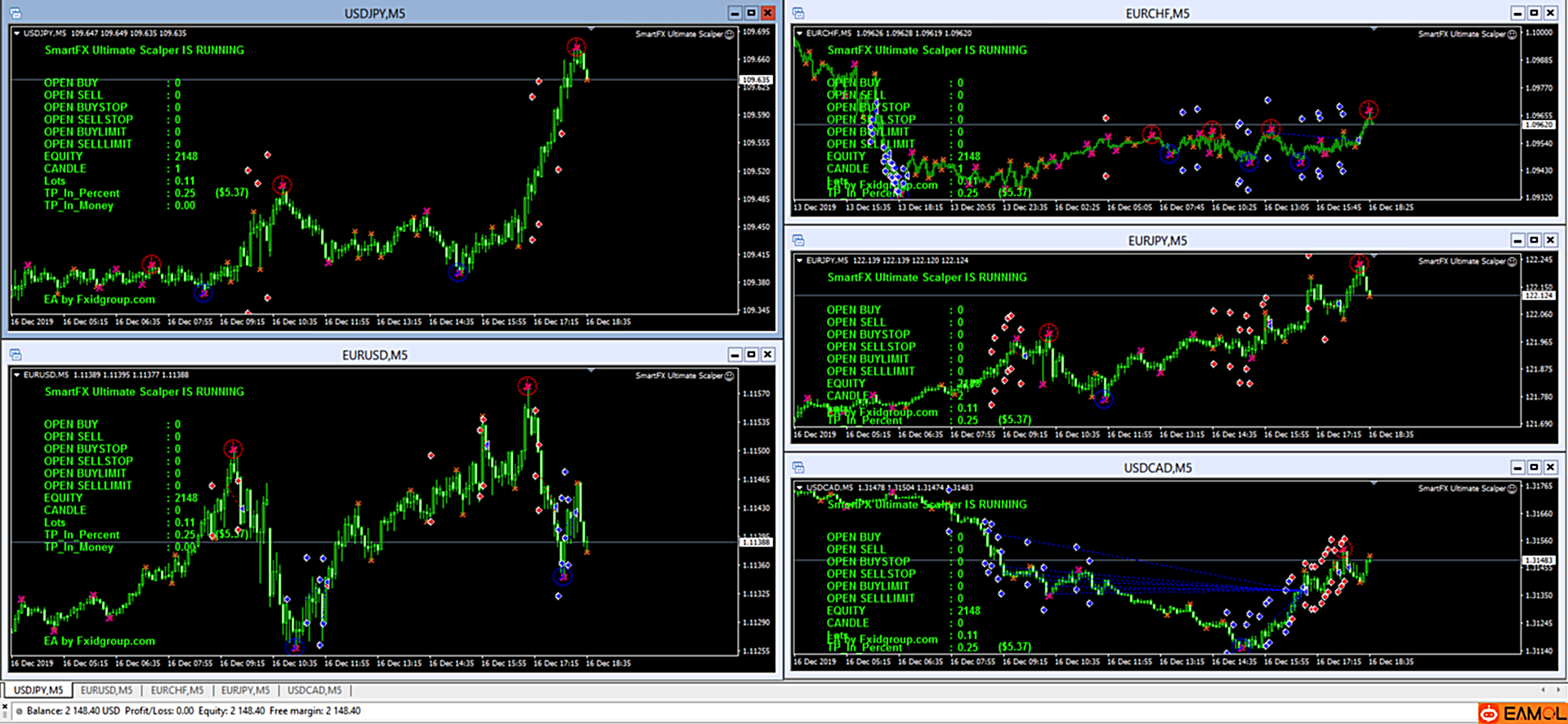Click the 1.09620 current price label on EURCHF
Screen dimensions: 1568x724
[1539, 125]
